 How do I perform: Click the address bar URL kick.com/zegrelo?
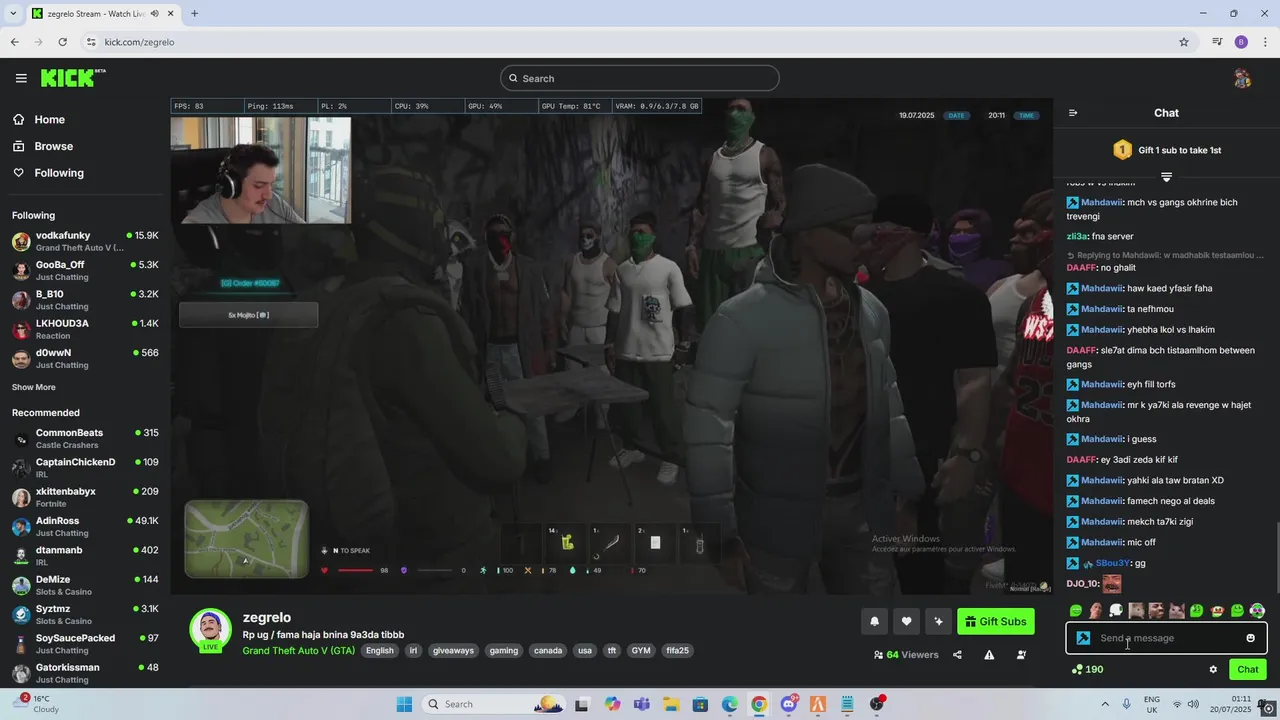click(139, 42)
